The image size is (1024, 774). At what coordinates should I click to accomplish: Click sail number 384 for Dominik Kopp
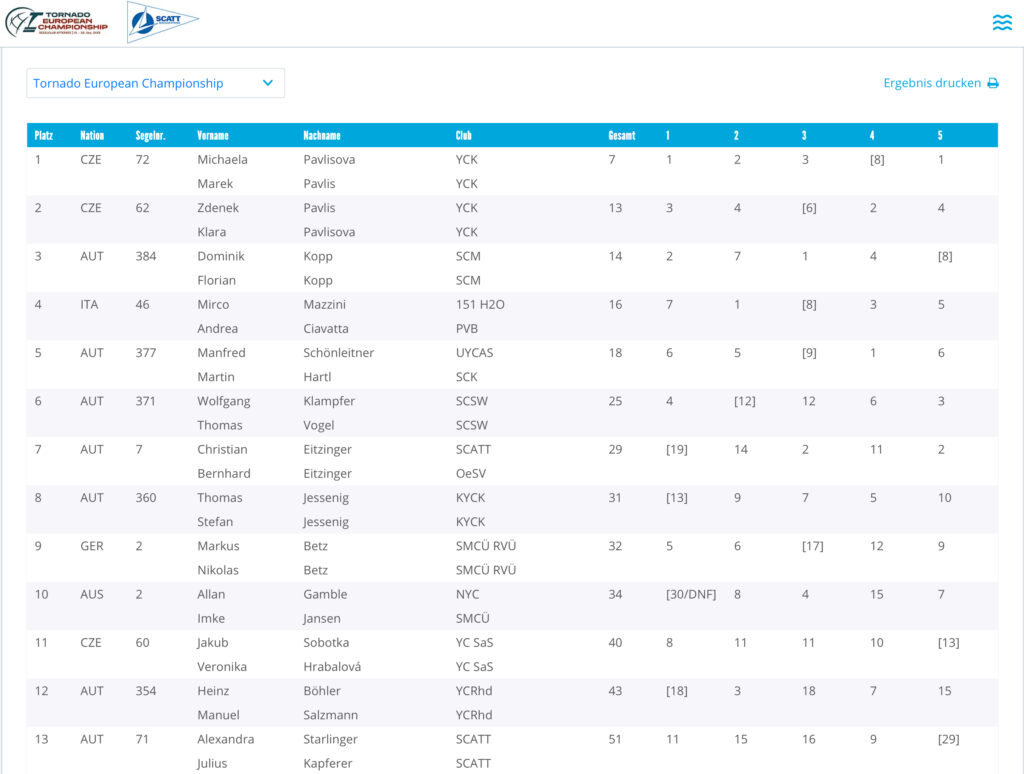[x=146, y=256]
